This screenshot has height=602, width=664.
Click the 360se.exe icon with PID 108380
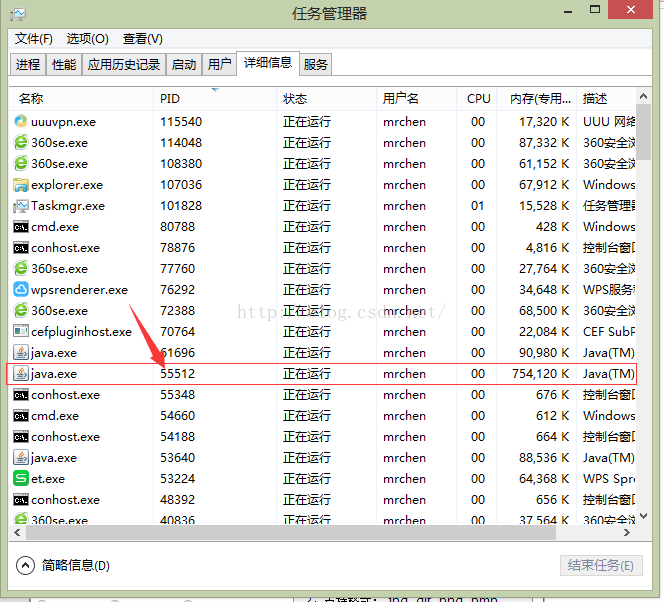[21, 163]
